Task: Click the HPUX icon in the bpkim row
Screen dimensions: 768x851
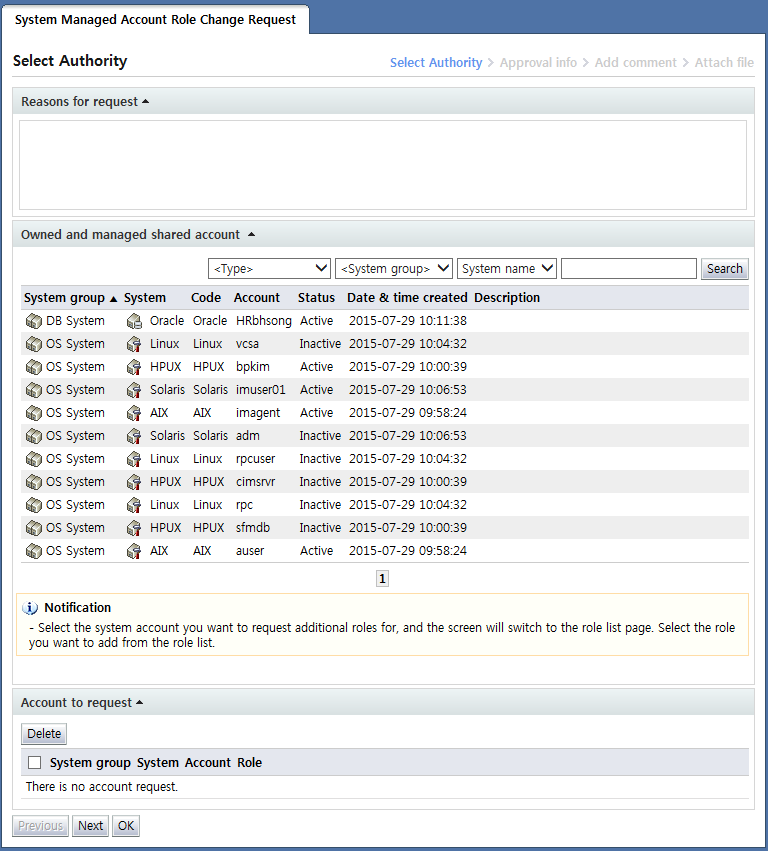Action: 134,367
